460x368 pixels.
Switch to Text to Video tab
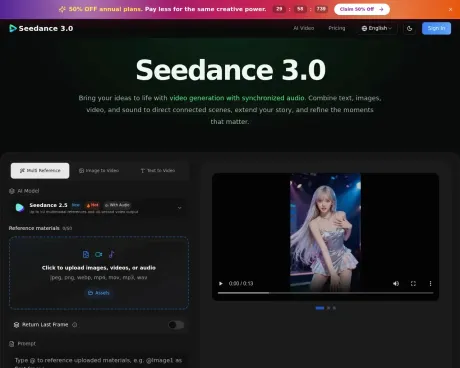click(x=158, y=171)
